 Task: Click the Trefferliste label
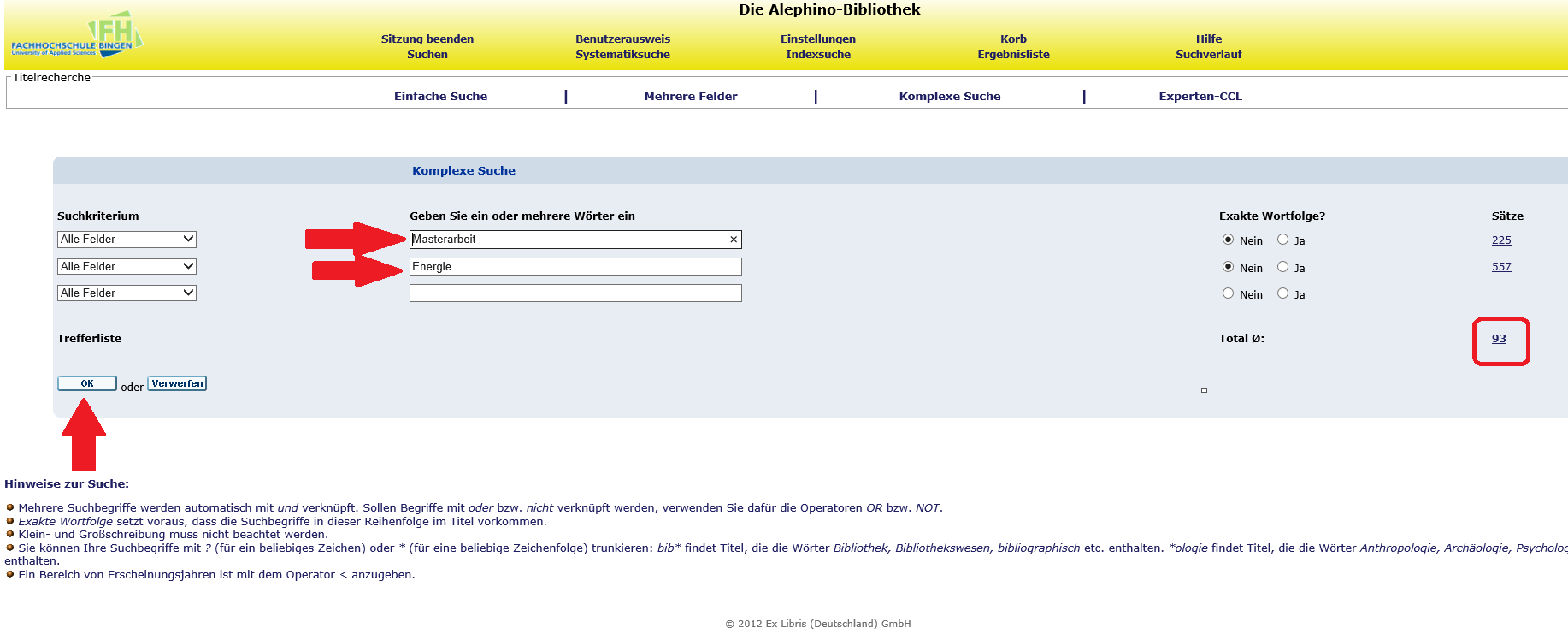coord(89,339)
